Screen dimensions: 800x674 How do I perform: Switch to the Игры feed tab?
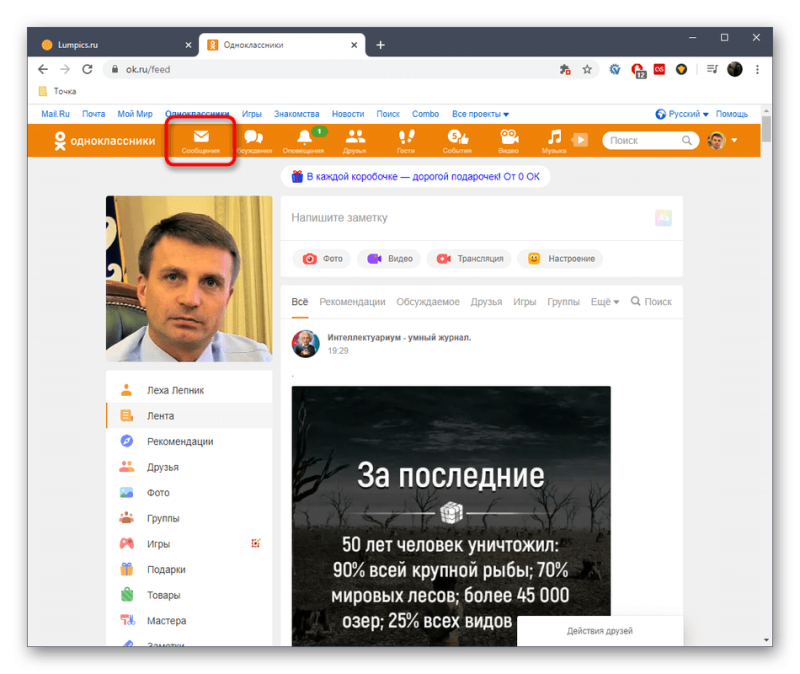tap(524, 302)
